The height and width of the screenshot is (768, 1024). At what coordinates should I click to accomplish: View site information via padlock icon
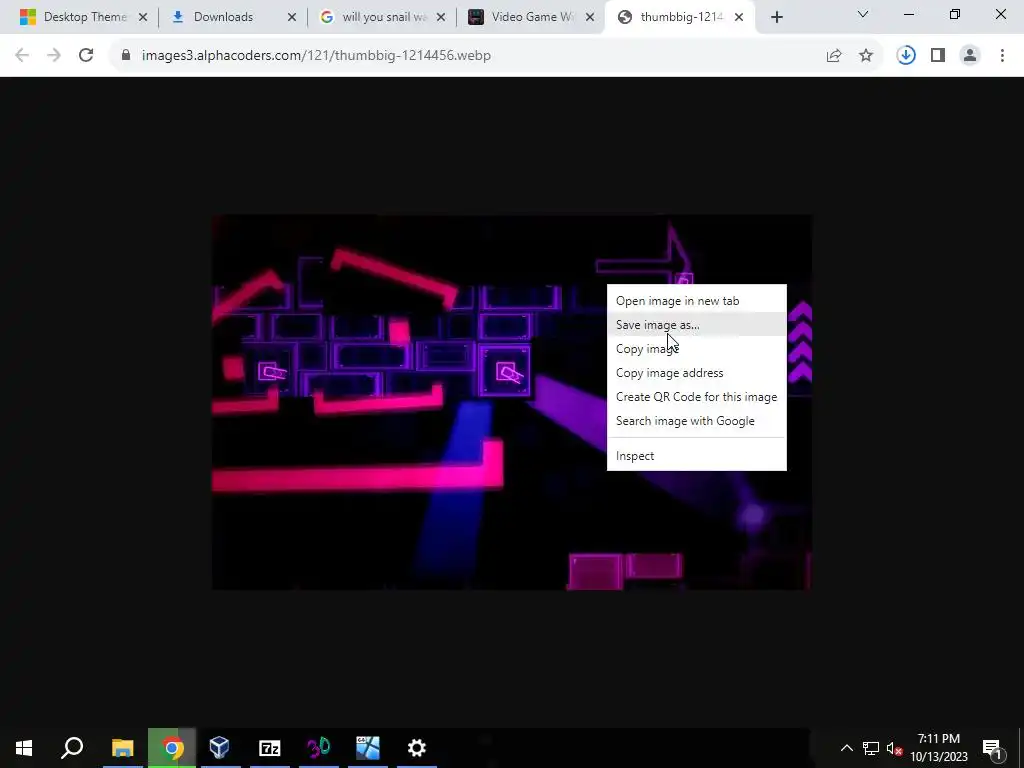[126, 56]
